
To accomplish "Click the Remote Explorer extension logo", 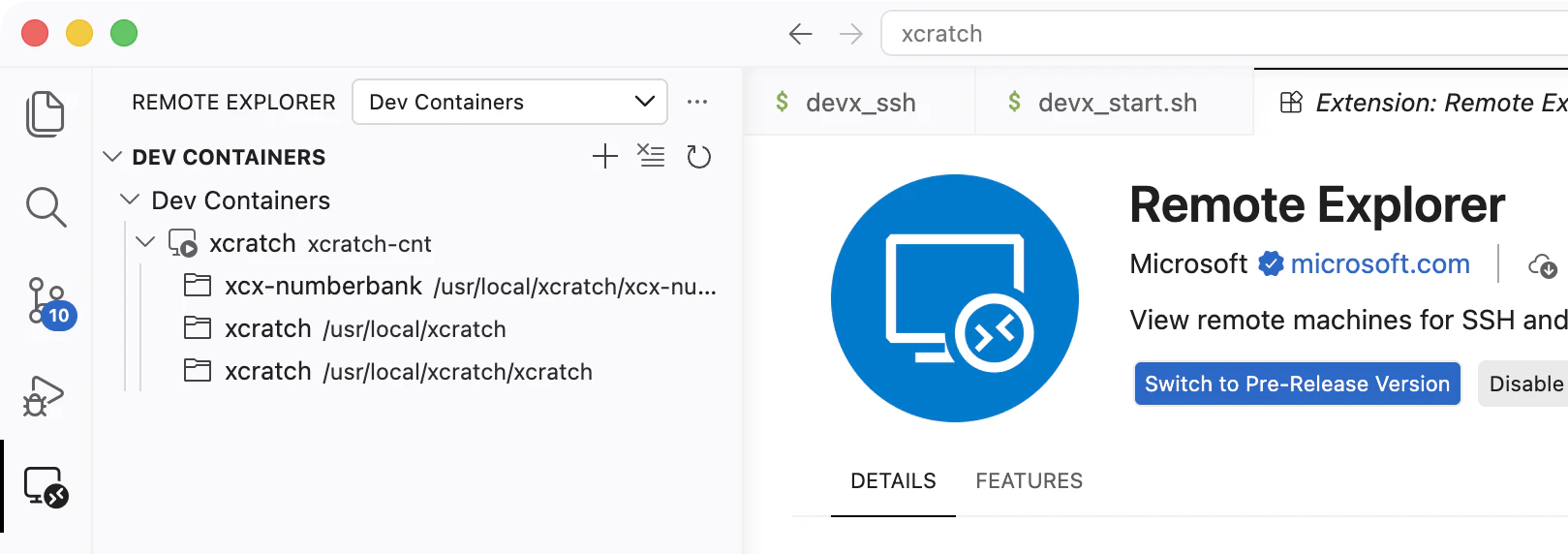I will [x=955, y=298].
